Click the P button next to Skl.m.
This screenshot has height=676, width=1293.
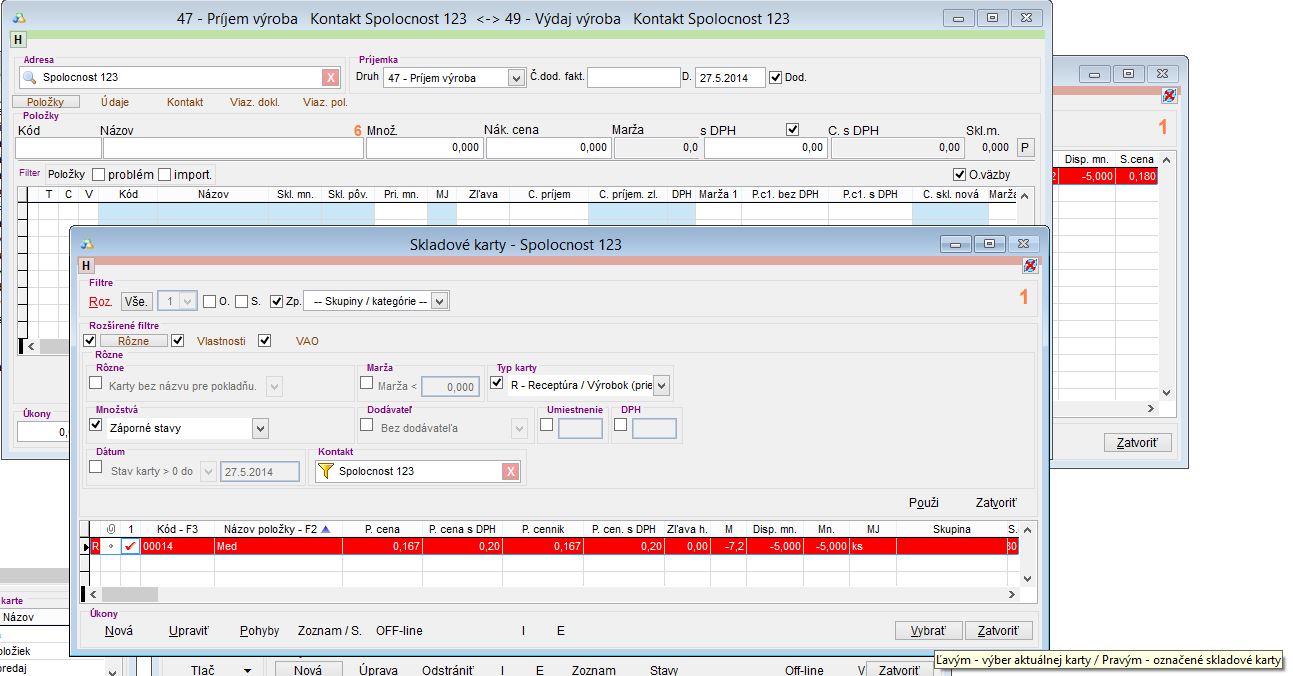click(1024, 148)
